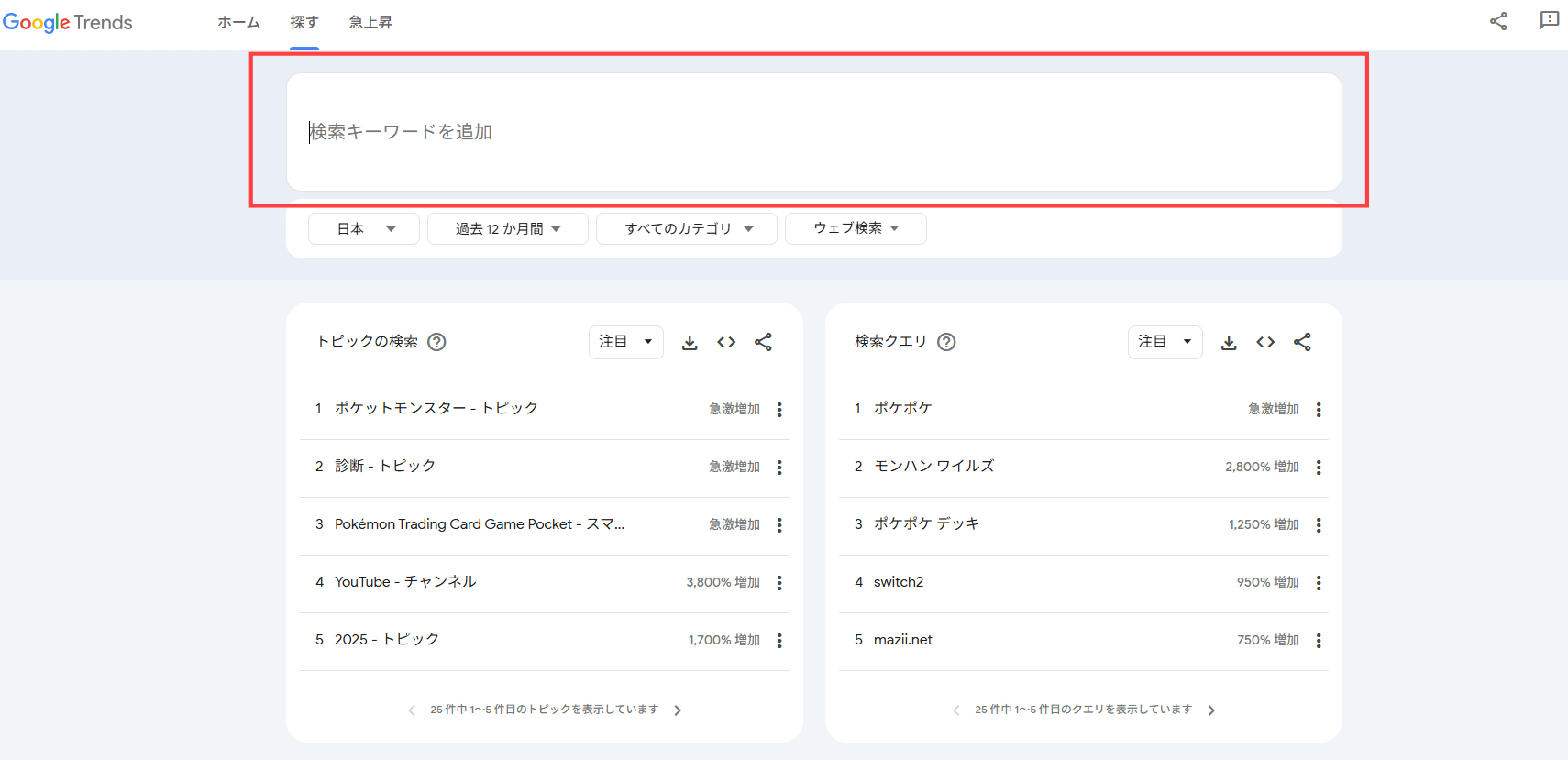Open the ウェブ検索 search type dropdown

856,228
